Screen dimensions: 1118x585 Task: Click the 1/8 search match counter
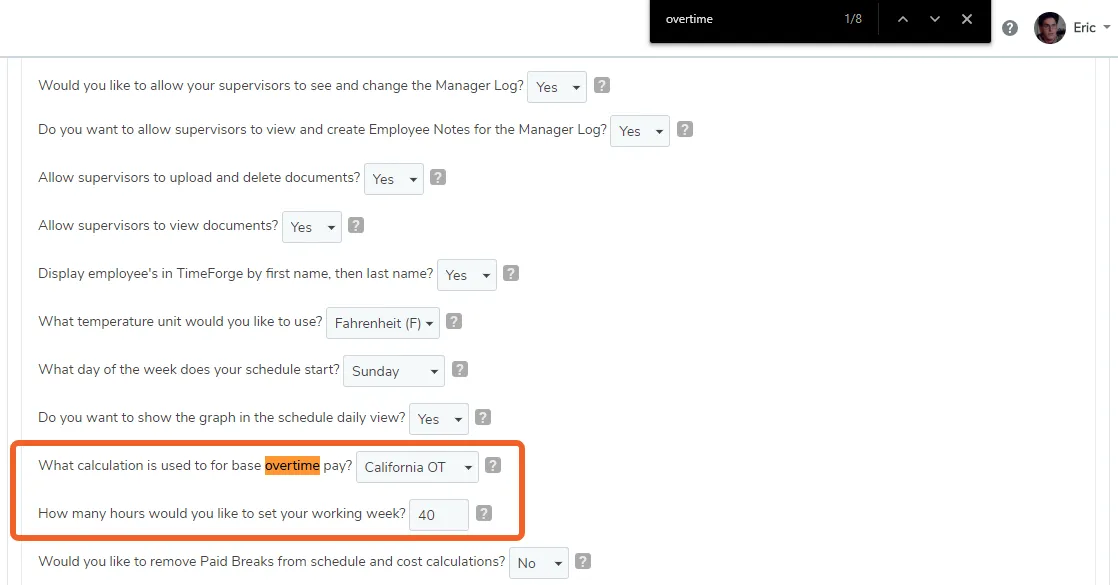coord(853,19)
